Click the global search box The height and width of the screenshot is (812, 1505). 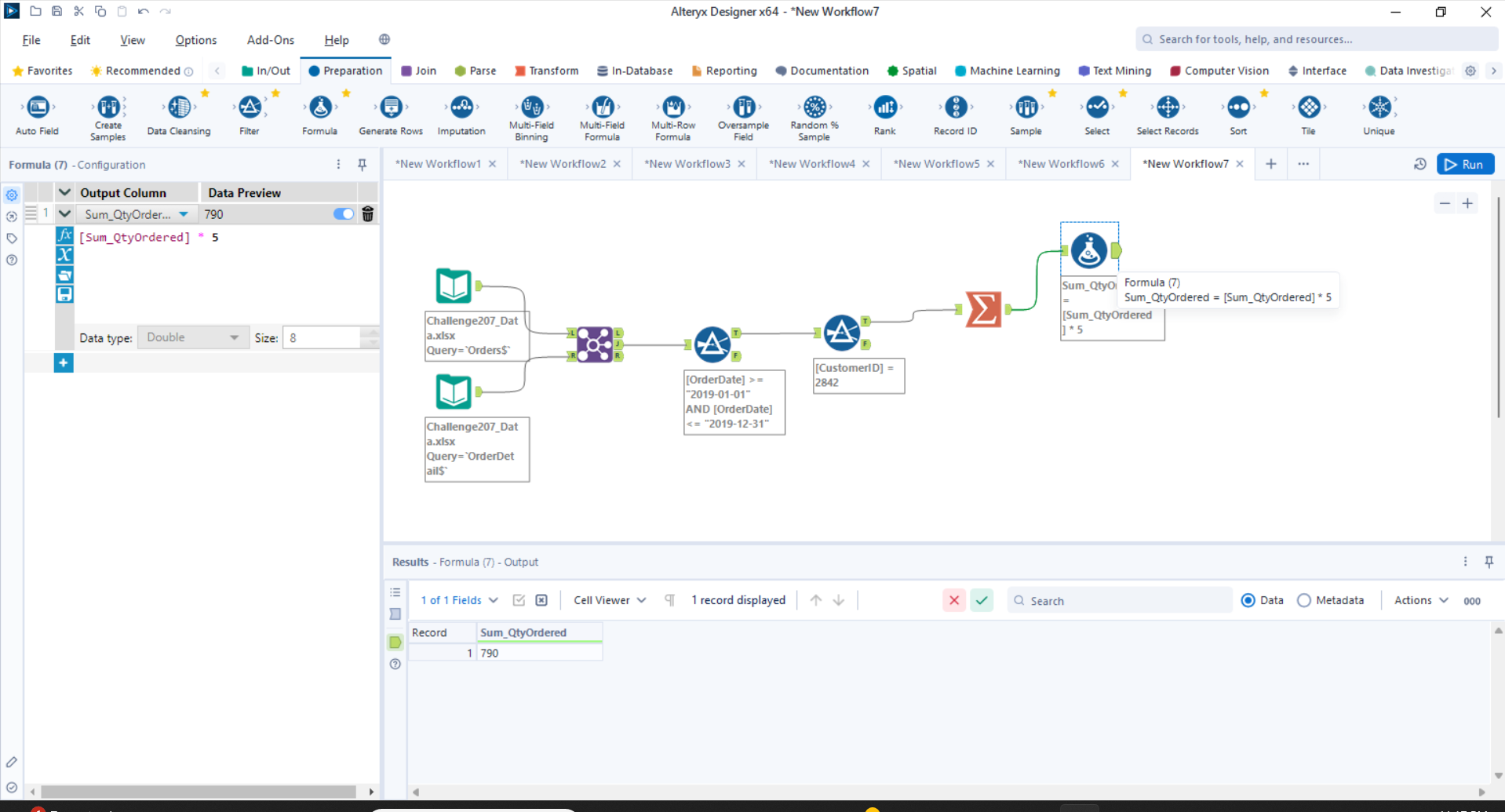[1316, 39]
